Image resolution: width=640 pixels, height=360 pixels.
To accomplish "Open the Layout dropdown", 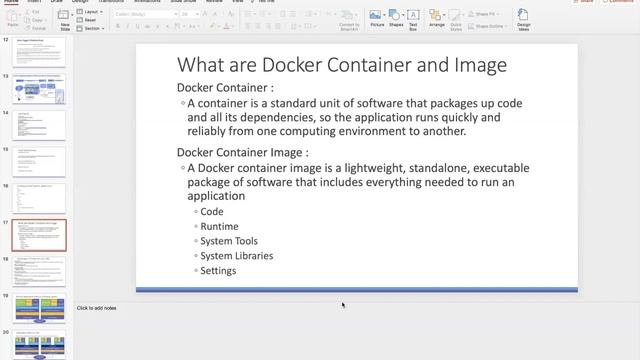I will click(90, 12).
